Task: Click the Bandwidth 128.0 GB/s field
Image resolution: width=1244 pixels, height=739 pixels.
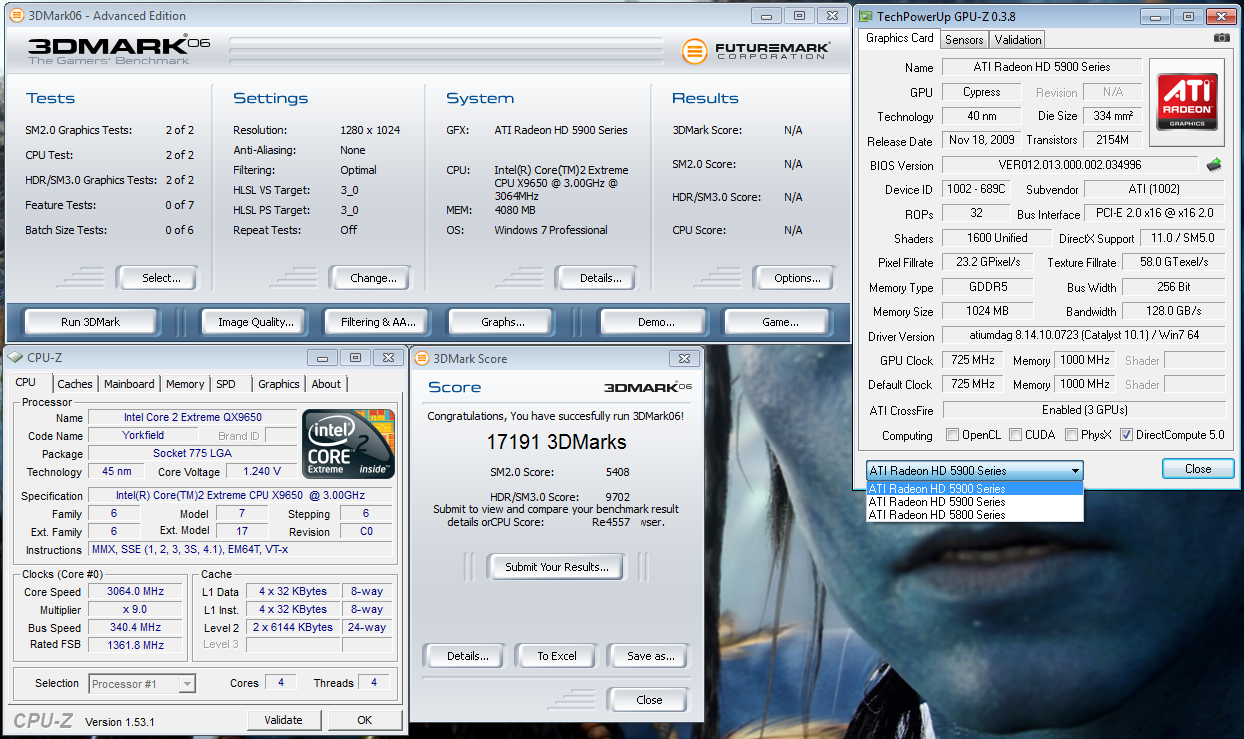Action: pos(1175,312)
